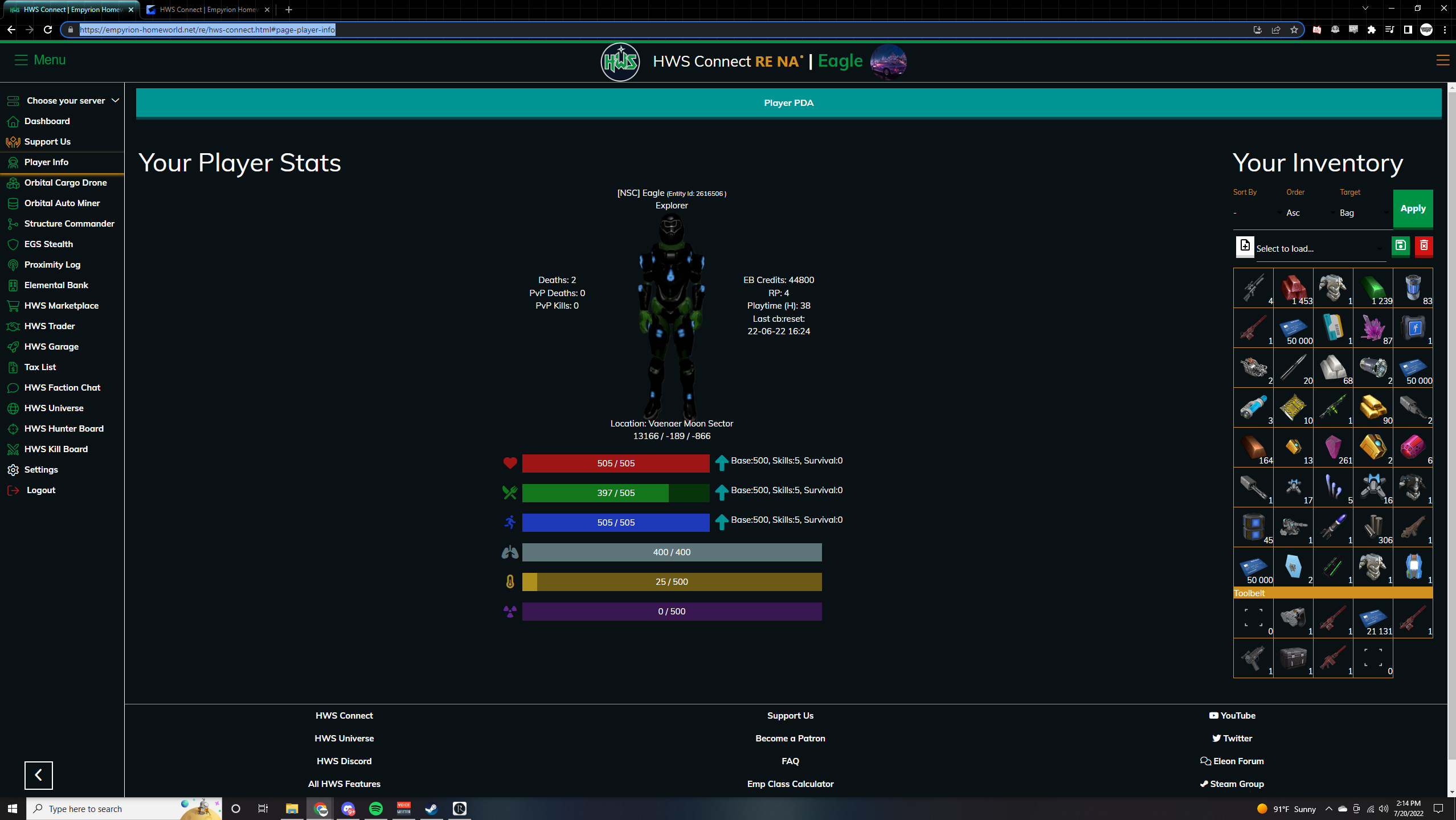The image size is (1456, 820).
Task: Open the HWS Marketplace menu item
Action: [x=62, y=306]
